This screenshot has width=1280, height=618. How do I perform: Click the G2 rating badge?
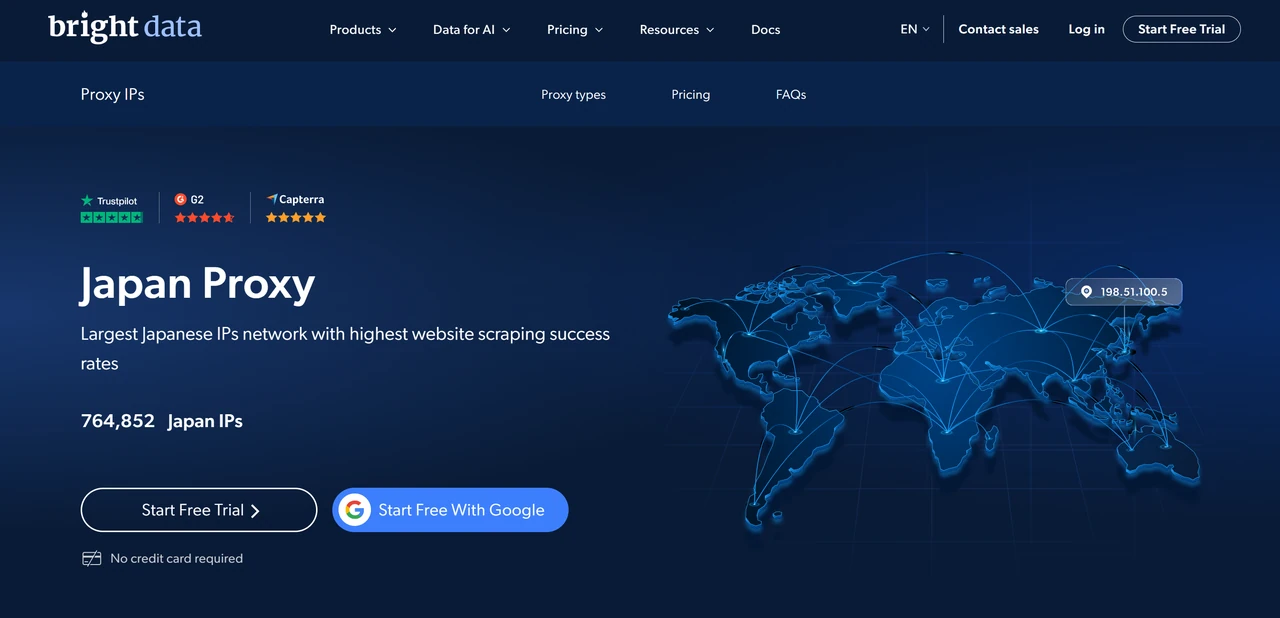pyautogui.click(x=204, y=208)
